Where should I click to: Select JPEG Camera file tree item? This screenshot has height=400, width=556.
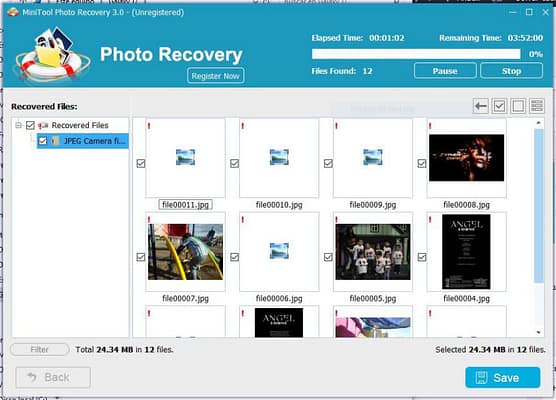[83, 141]
